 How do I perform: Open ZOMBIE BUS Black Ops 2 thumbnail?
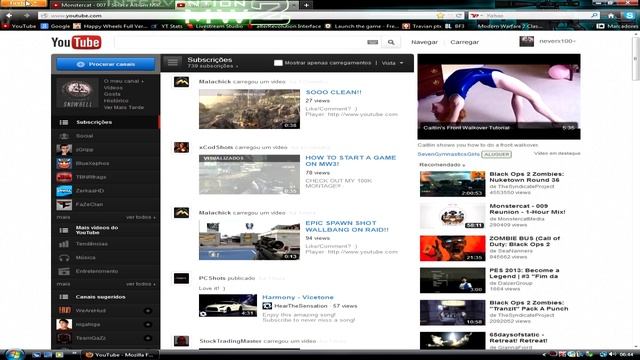pyautogui.click(x=453, y=248)
